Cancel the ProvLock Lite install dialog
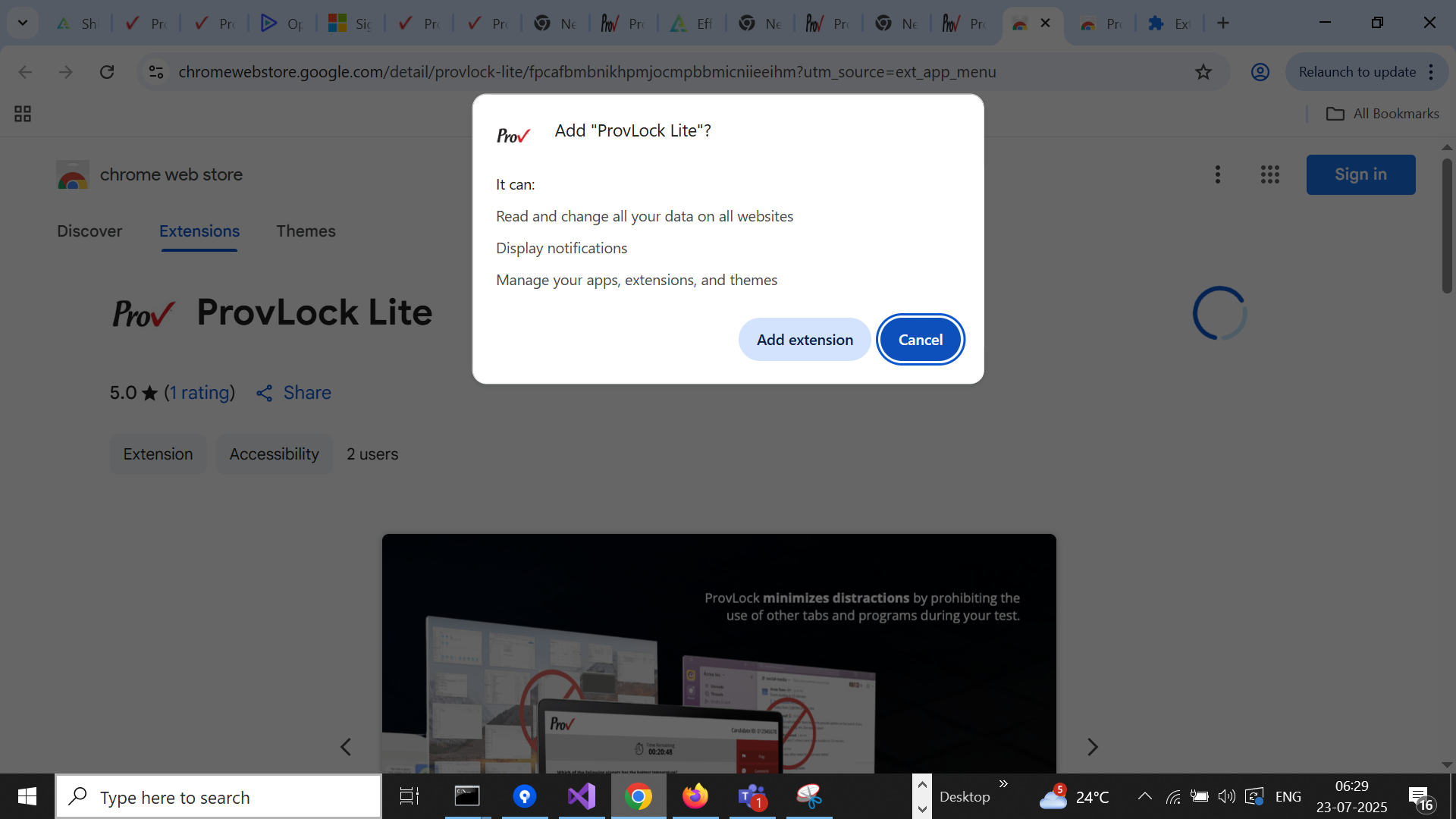Screen dimensions: 1456x819 (x=921, y=340)
